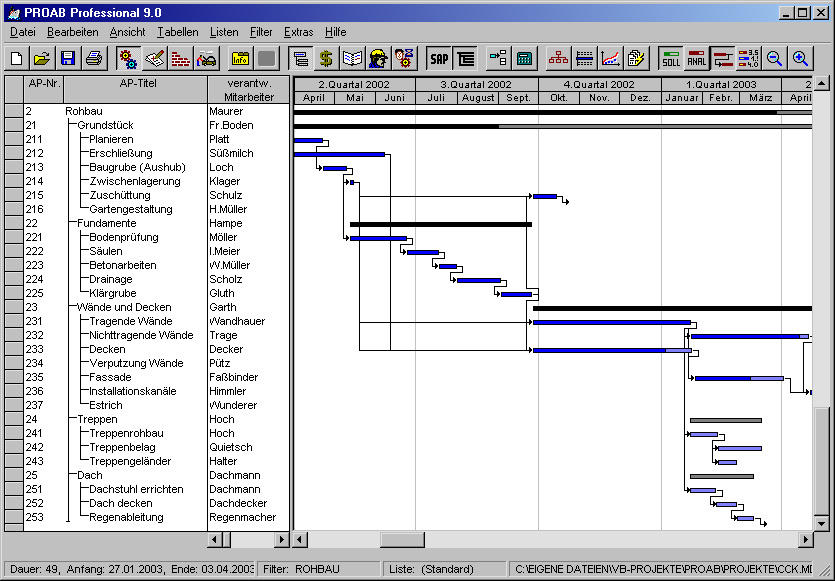Open the cost view dollar icon
Image resolution: width=835 pixels, height=581 pixels.
(326, 58)
